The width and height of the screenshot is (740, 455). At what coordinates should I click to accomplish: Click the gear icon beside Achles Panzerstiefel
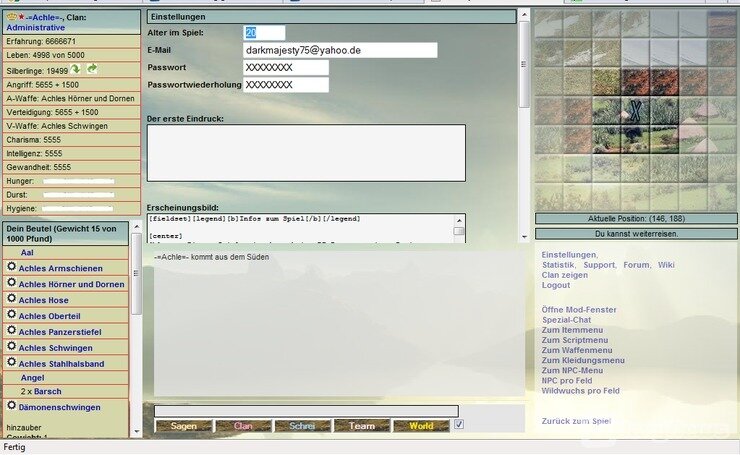tap(11, 330)
